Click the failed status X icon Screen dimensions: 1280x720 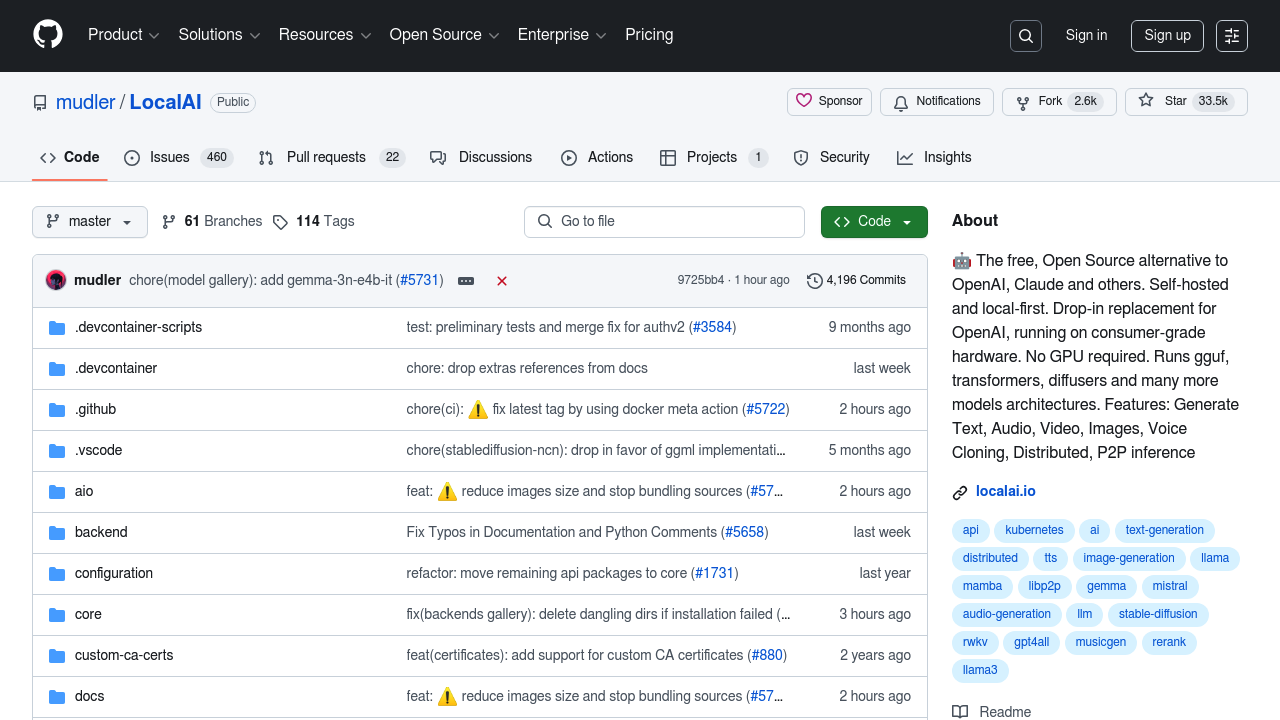point(502,281)
